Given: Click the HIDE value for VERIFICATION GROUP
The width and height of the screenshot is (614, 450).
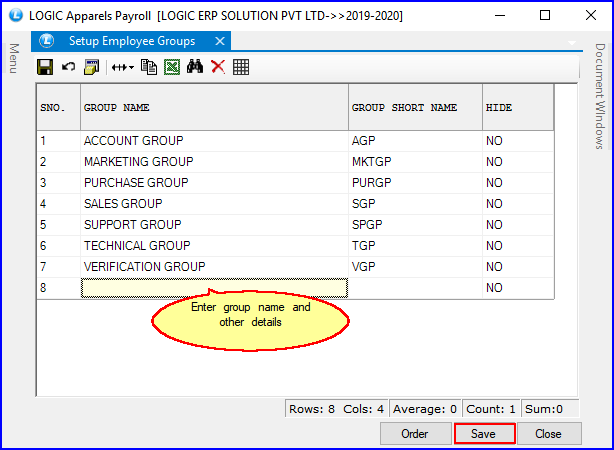Looking at the screenshot, I should pos(518,267).
